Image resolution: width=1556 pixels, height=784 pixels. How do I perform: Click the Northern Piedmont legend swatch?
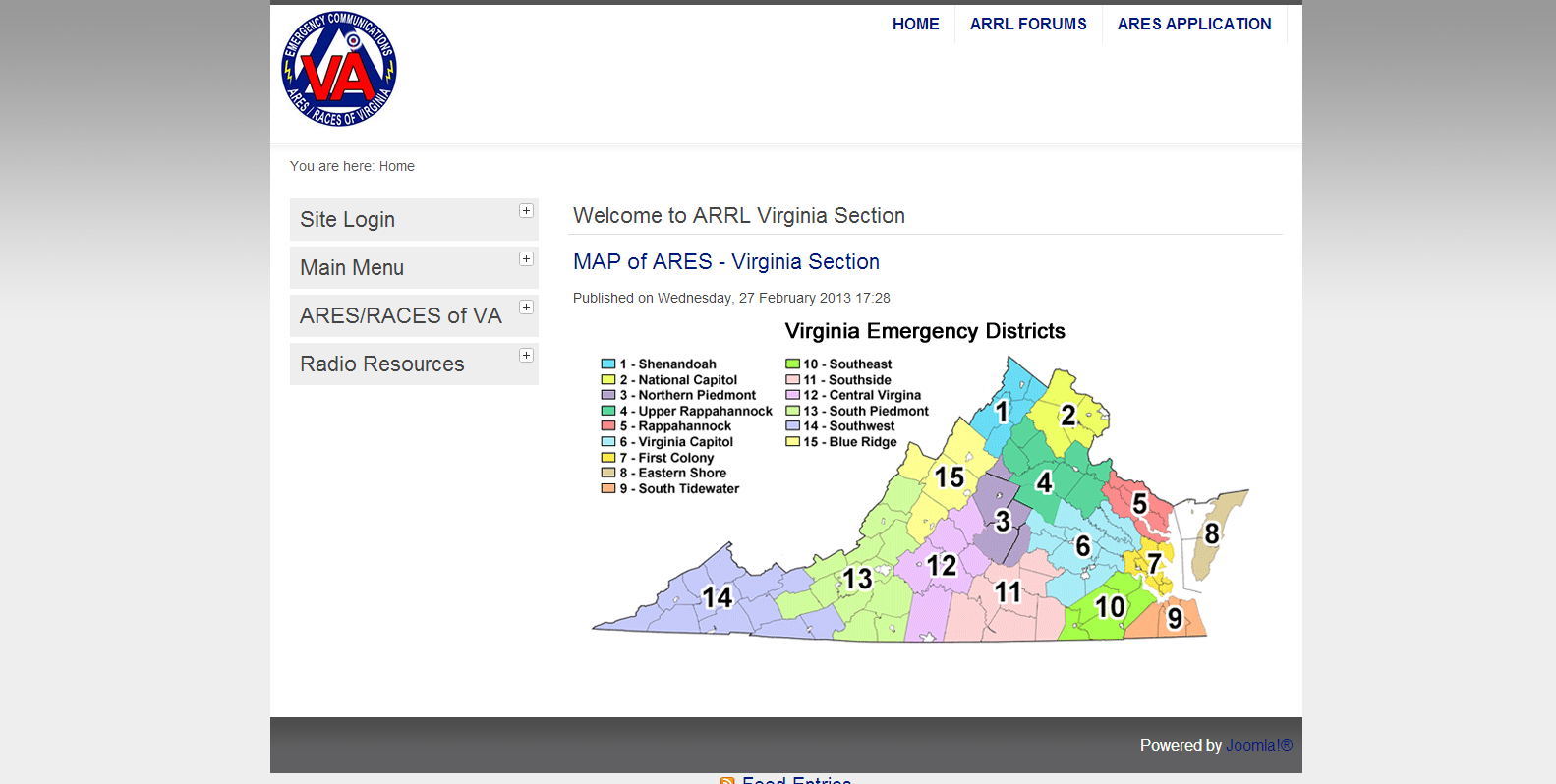click(x=608, y=395)
